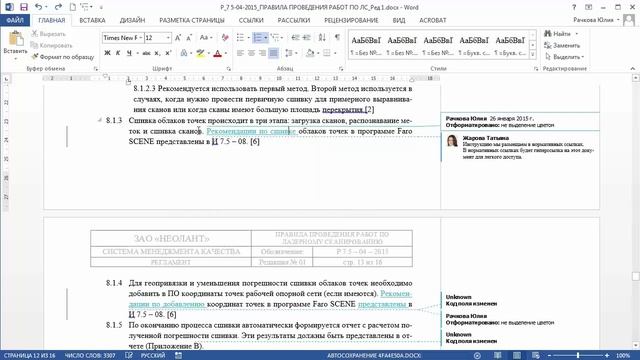Toggle bold formatting (Ж)
The height and width of the screenshot is (360, 640).
pos(107,53)
